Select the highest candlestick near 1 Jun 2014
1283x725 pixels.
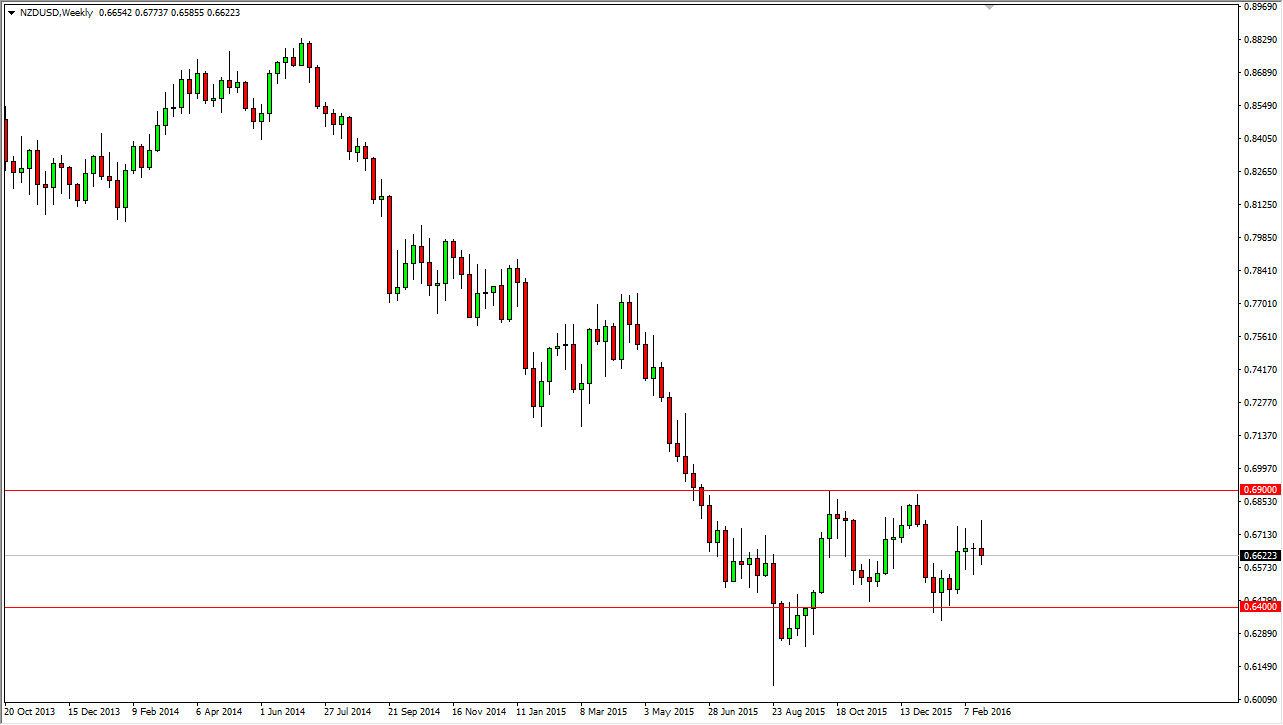(301, 55)
